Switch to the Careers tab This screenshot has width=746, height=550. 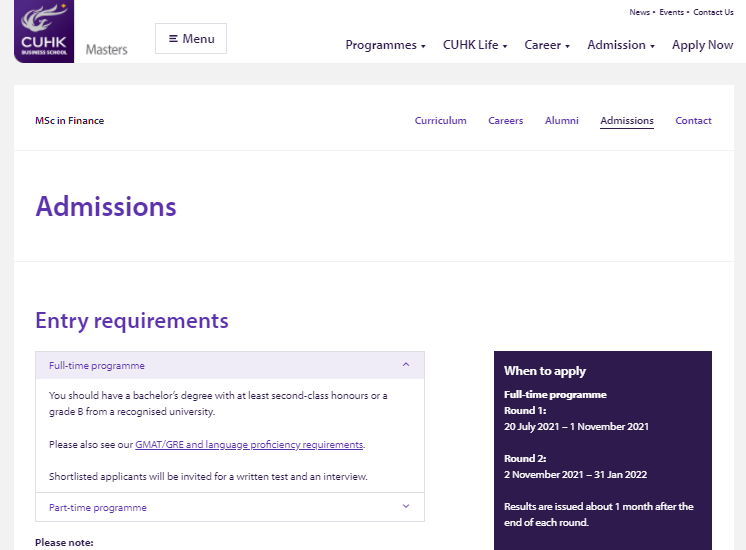(x=506, y=121)
